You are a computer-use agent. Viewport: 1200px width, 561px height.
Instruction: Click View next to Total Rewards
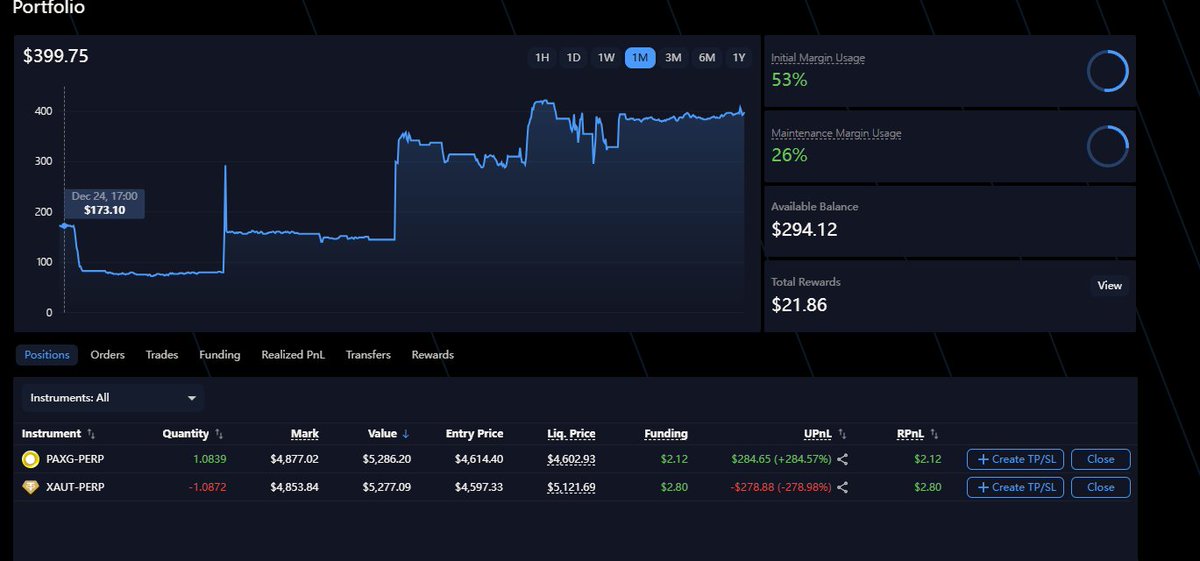click(1109, 286)
